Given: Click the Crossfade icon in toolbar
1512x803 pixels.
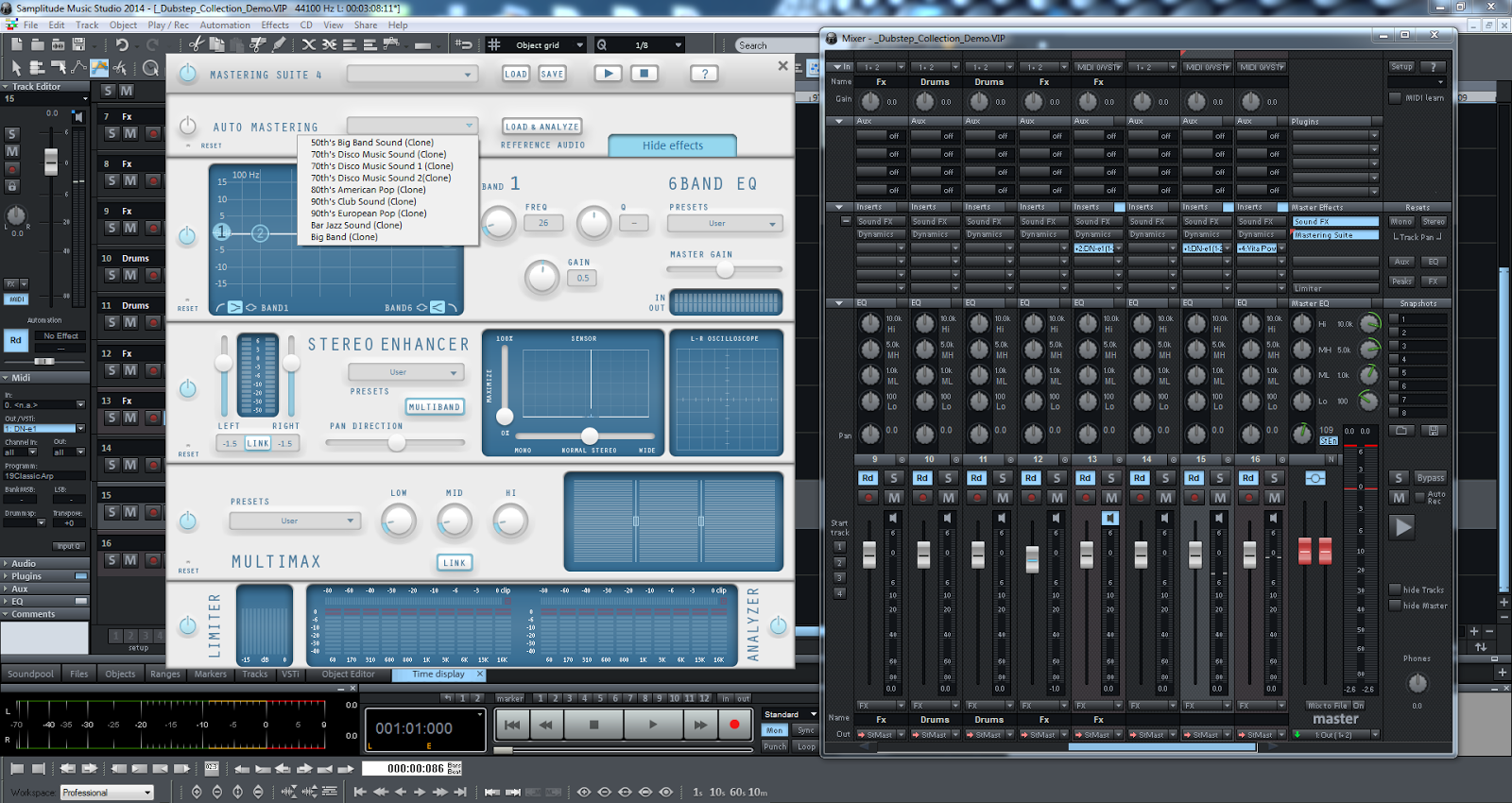Looking at the screenshot, I should (309, 44).
